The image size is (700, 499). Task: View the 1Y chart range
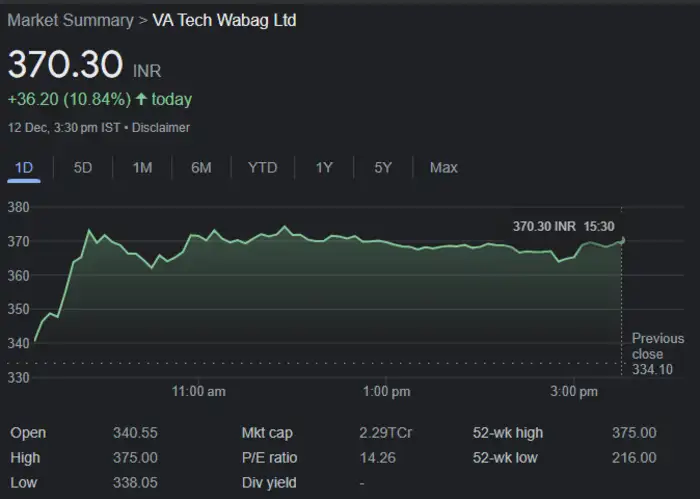pyautogui.click(x=324, y=168)
